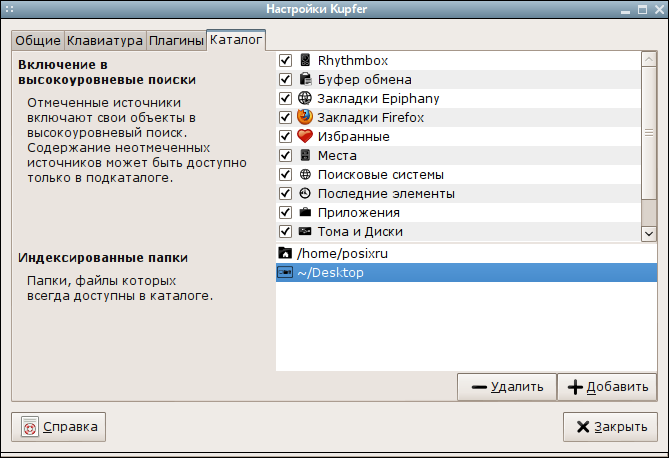Click the Последние элементы label

pos(387,193)
